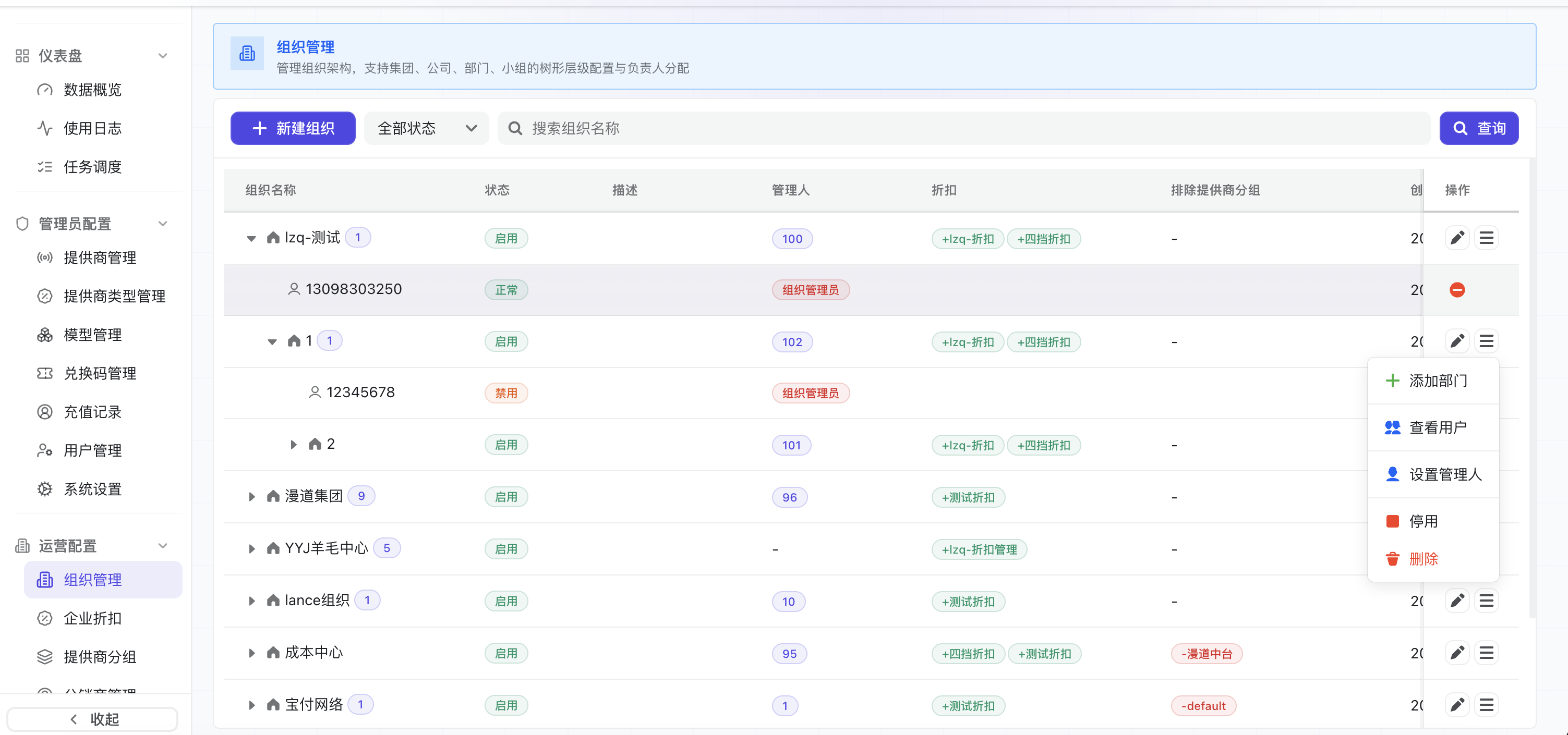Open the hamburger menu for lzq-测试 row

tap(1487, 238)
